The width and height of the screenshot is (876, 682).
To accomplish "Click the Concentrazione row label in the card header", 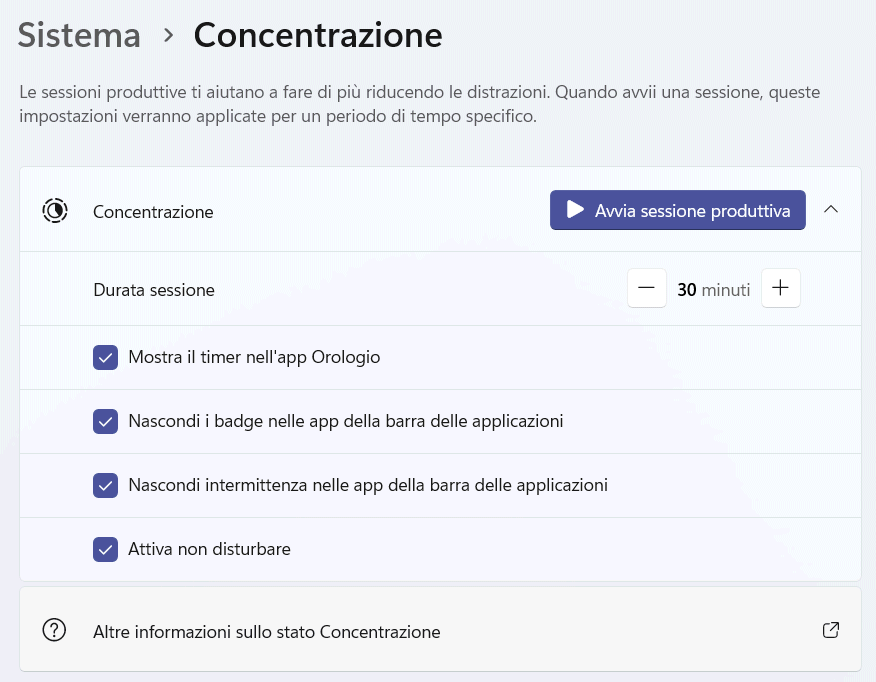I will [x=153, y=212].
